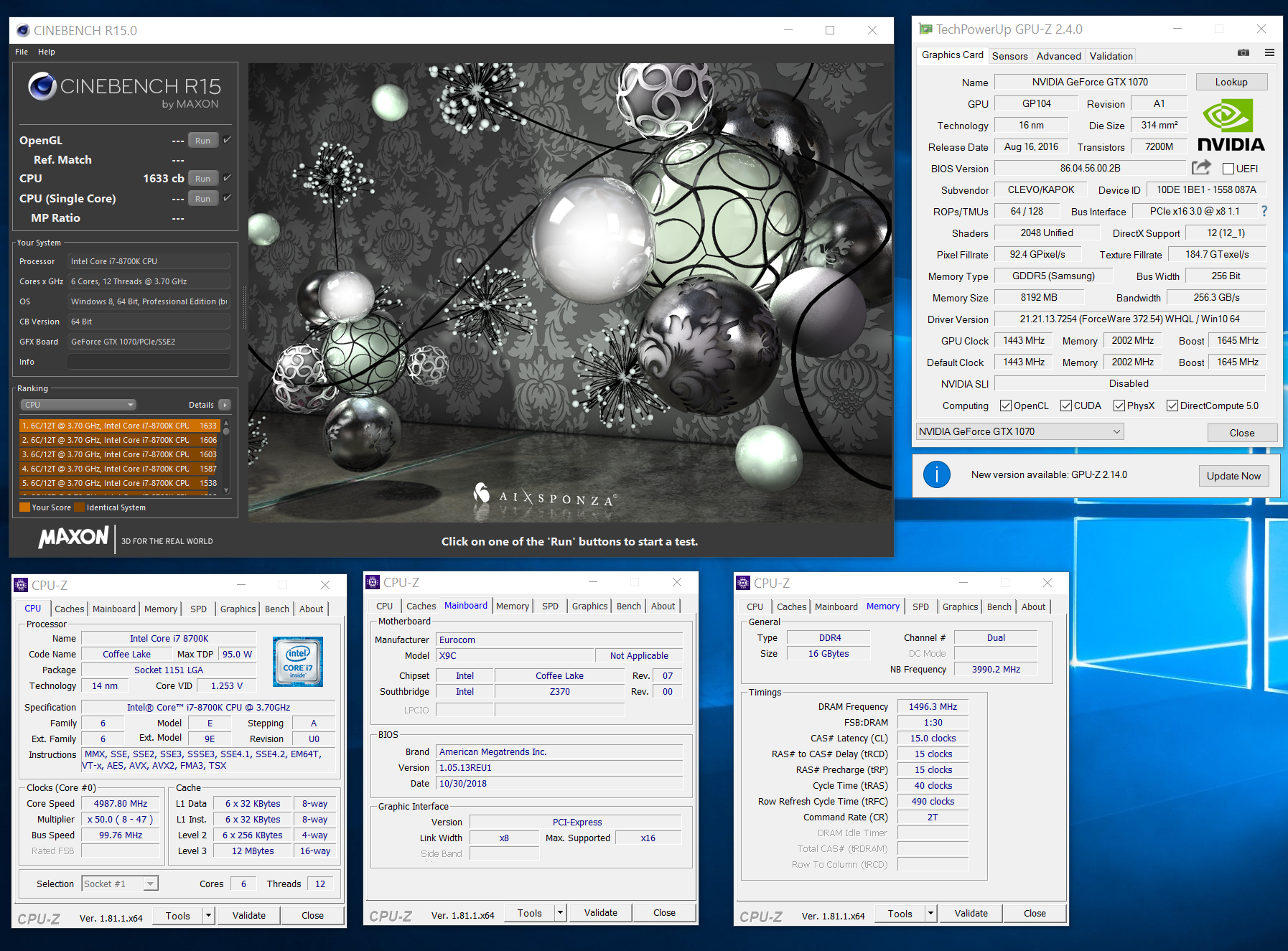Viewport: 1288px width, 951px height.
Task: Click the GPU-Z title bar app icon
Action: pyautogui.click(x=926, y=29)
